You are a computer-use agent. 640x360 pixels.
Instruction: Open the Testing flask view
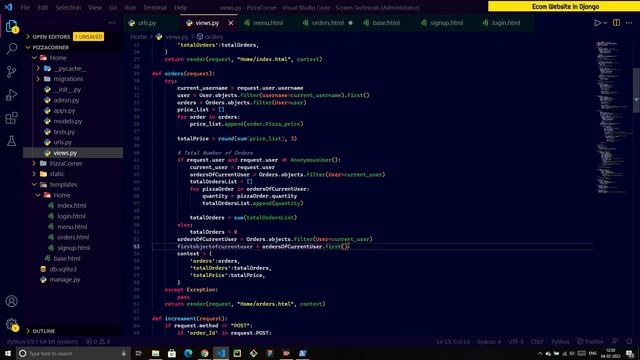[11, 141]
